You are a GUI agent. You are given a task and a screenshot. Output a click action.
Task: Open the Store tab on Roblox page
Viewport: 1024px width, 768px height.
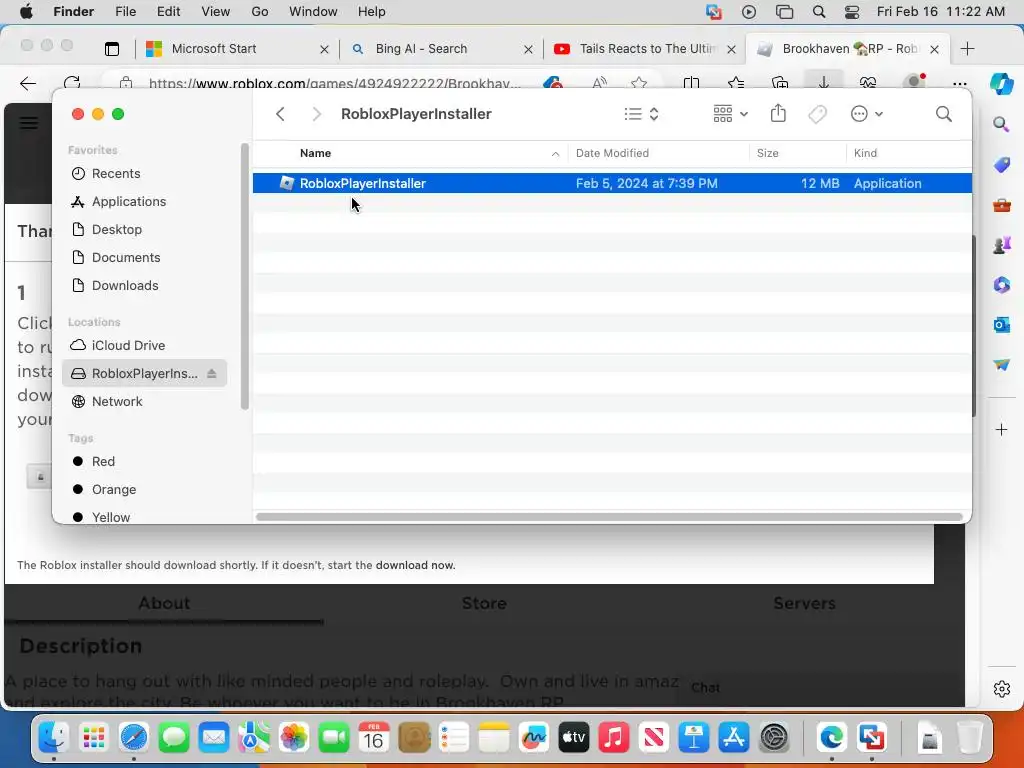coord(484,603)
